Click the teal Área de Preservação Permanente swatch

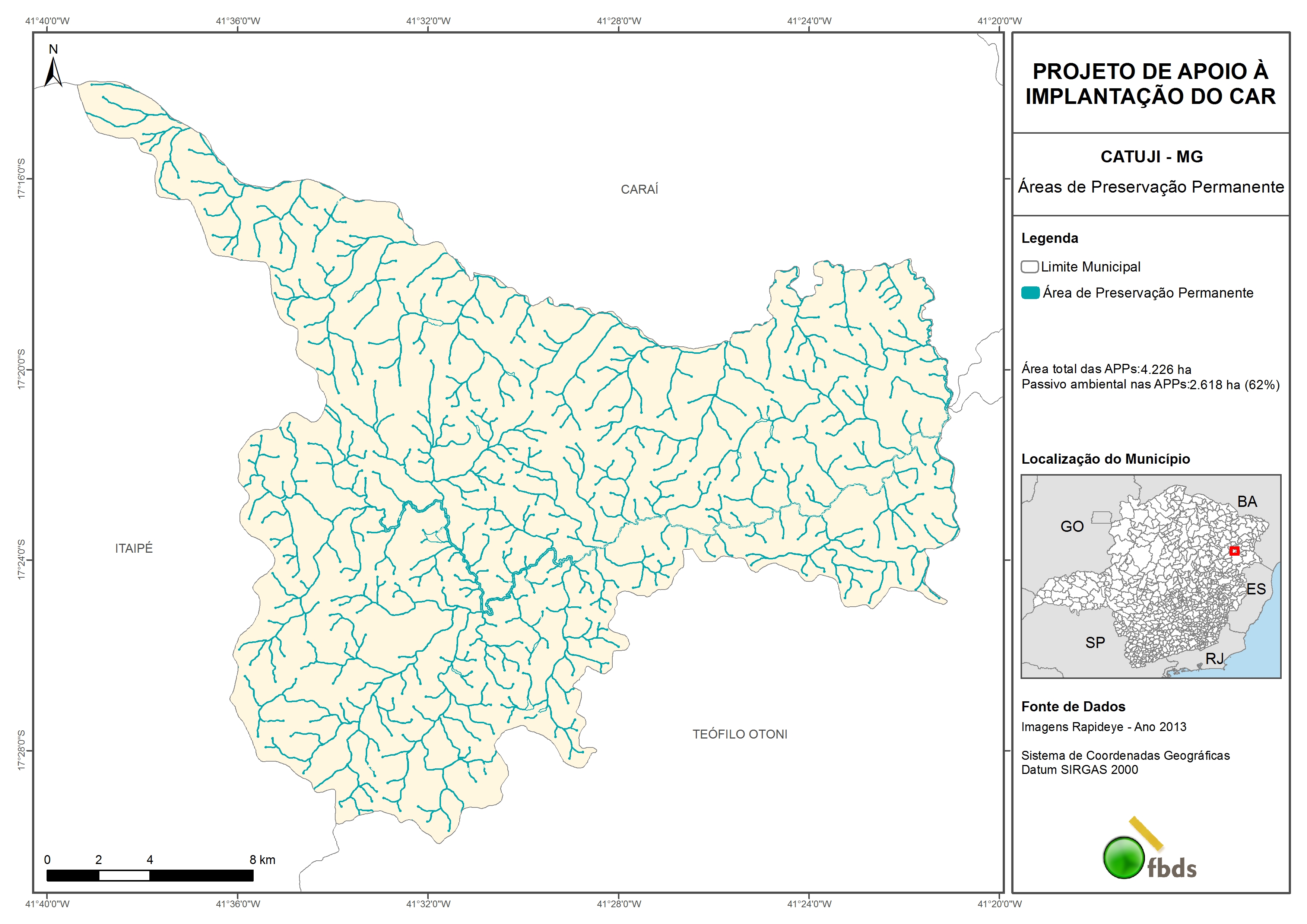pyautogui.click(x=1030, y=293)
